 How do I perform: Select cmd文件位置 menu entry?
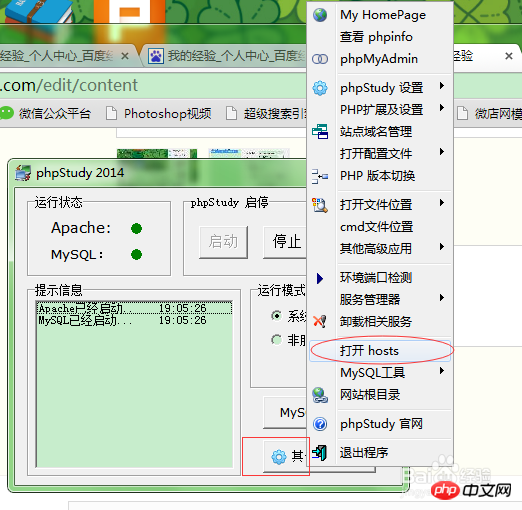tap(380, 227)
